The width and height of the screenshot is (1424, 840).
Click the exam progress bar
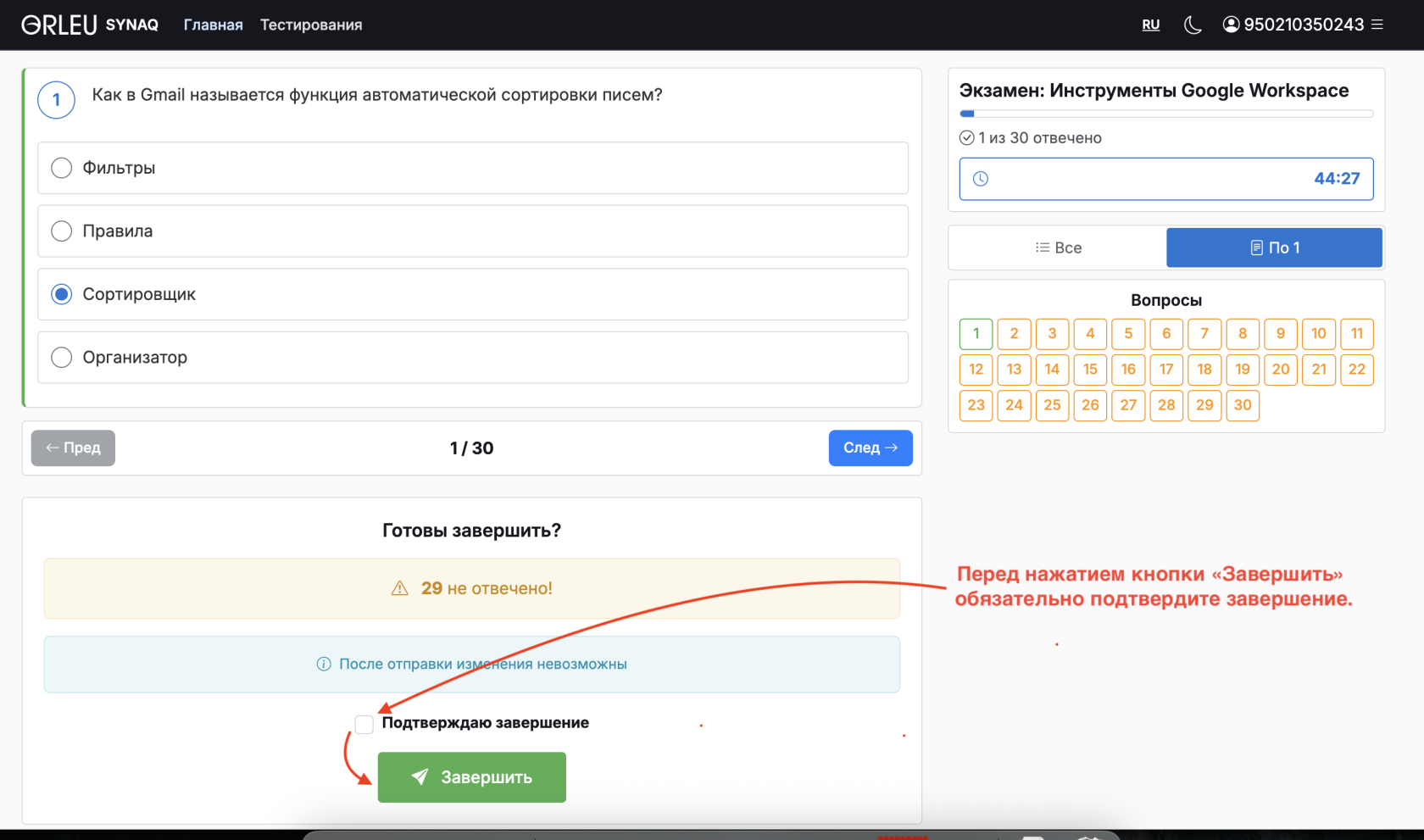(x=1166, y=113)
